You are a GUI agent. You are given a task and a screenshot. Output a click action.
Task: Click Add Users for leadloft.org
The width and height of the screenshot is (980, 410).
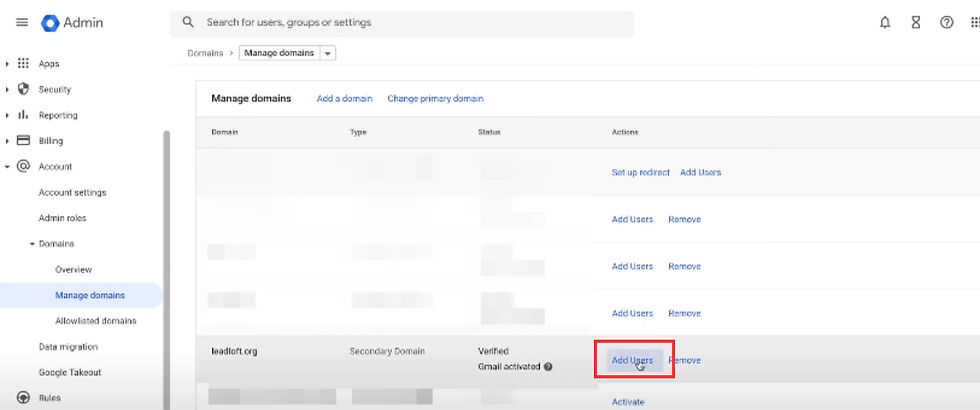coord(632,360)
